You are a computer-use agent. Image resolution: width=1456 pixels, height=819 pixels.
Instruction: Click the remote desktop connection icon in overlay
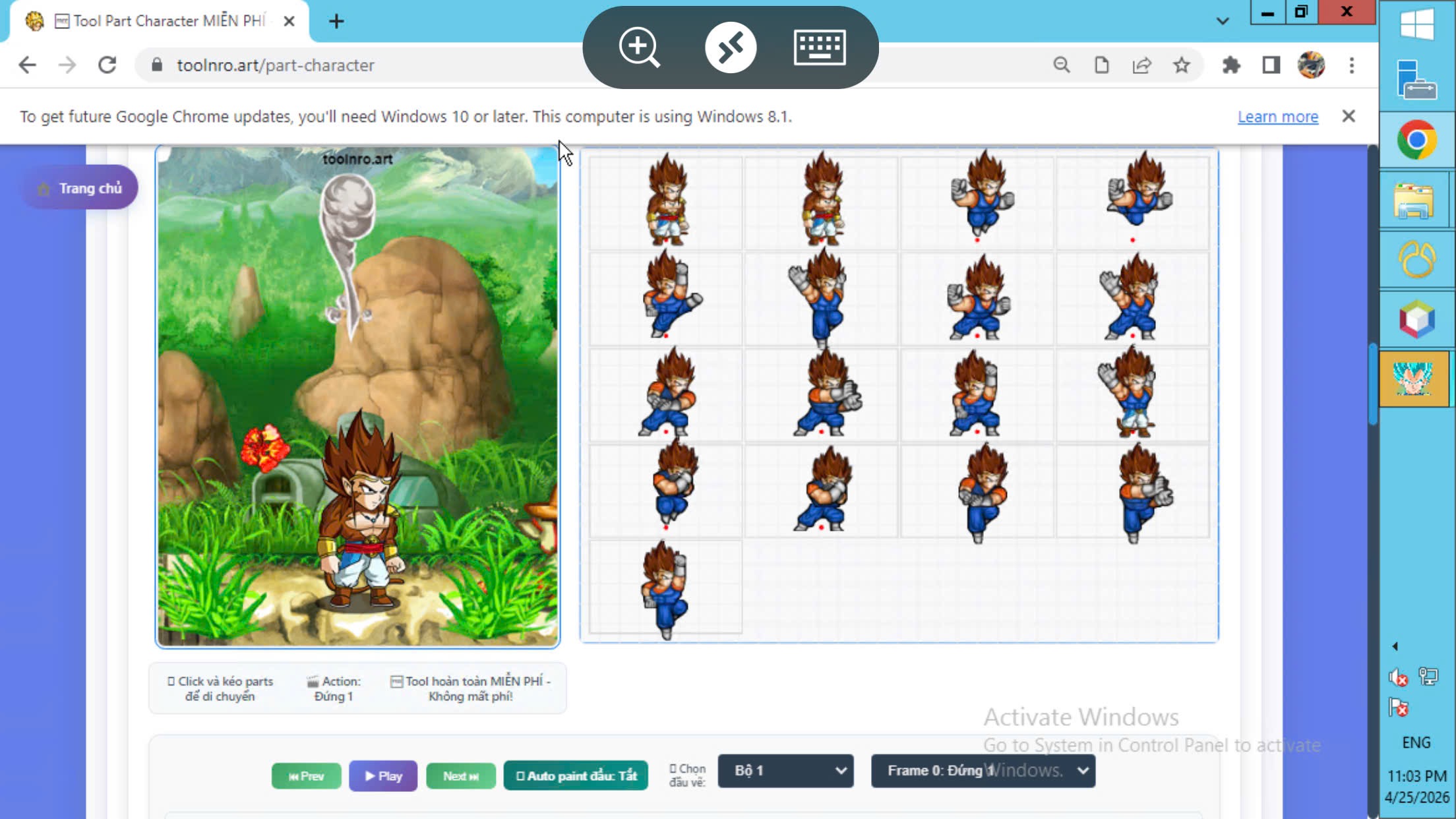[x=731, y=47]
